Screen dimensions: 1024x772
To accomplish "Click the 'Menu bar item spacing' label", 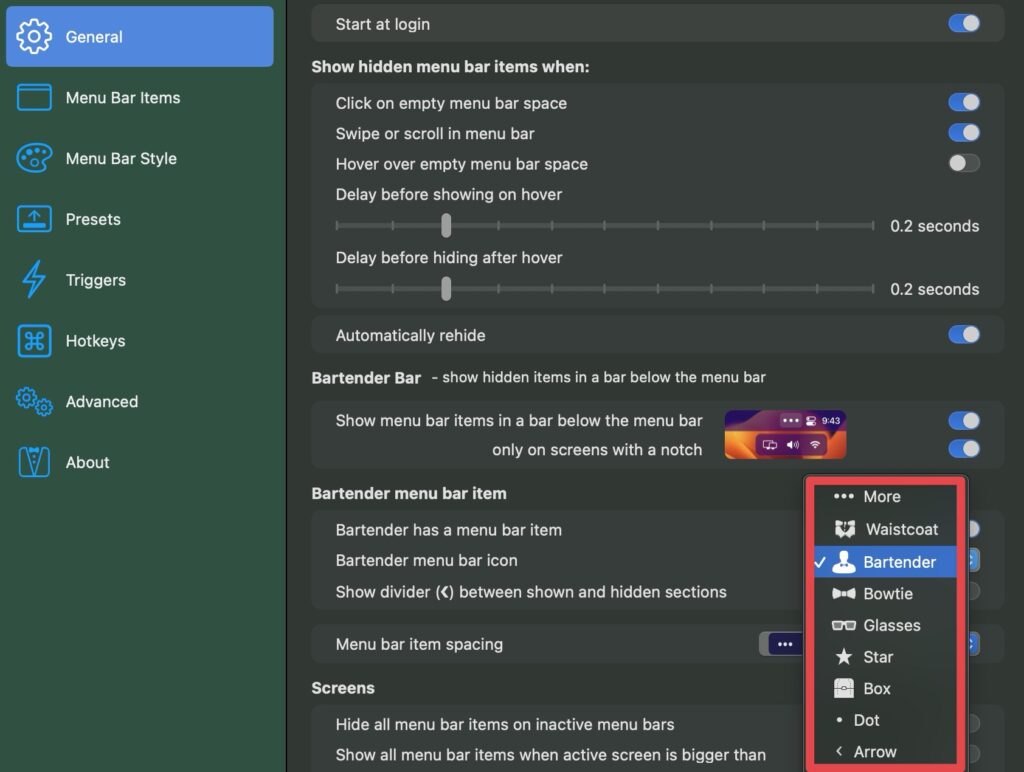I will coord(419,644).
